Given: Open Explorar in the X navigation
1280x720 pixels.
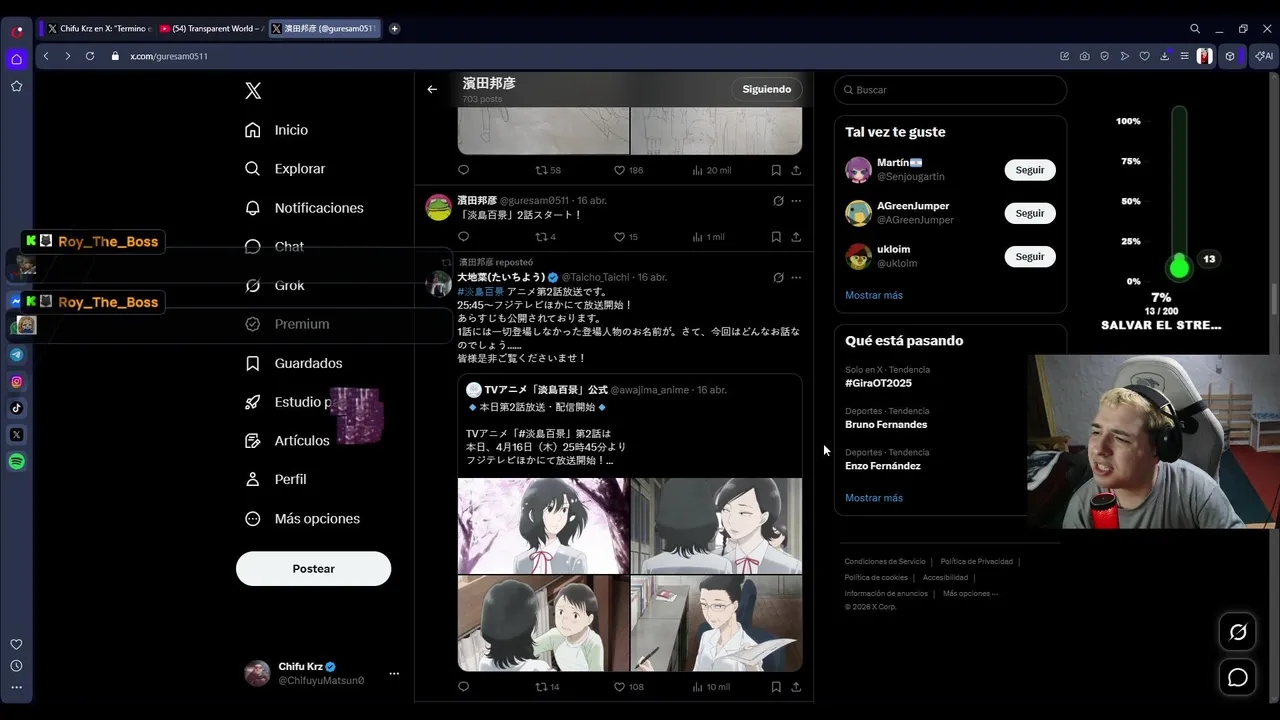Looking at the screenshot, I should 285,169.
